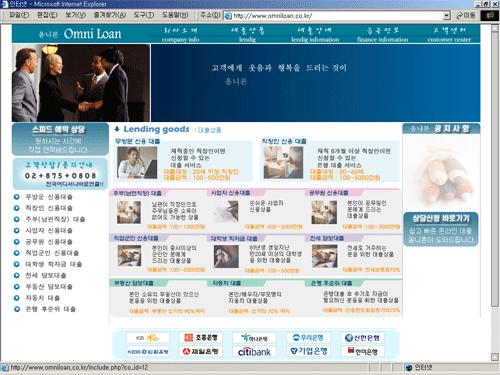Open the citibank logo link
The image size is (500, 375).
(x=254, y=351)
